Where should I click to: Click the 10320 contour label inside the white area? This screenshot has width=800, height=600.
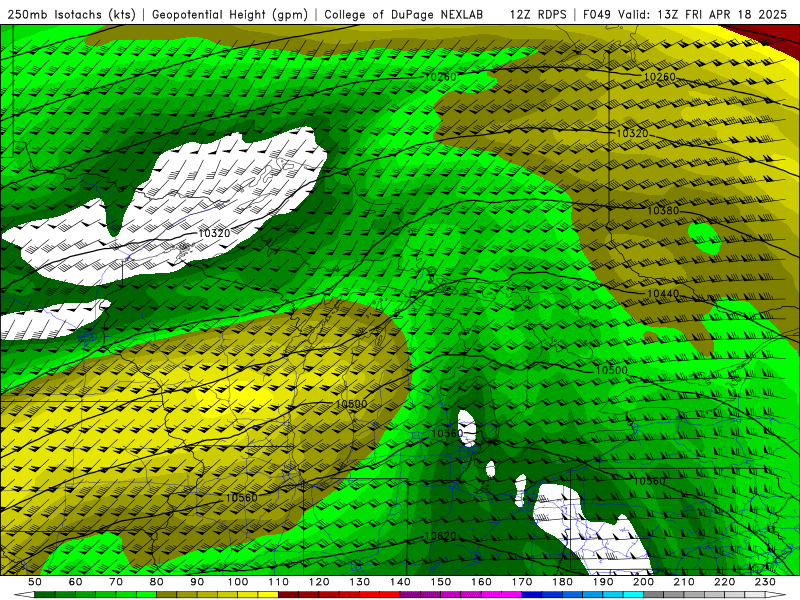point(214,233)
